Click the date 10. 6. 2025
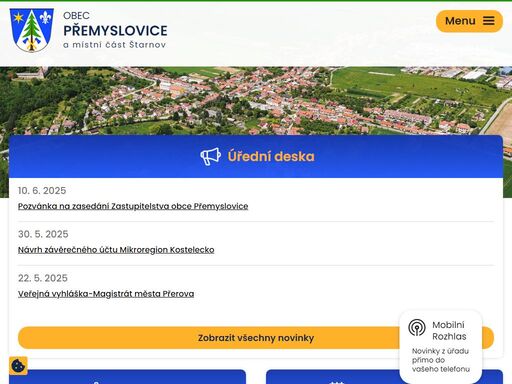512x384 pixels. pyautogui.click(x=42, y=191)
